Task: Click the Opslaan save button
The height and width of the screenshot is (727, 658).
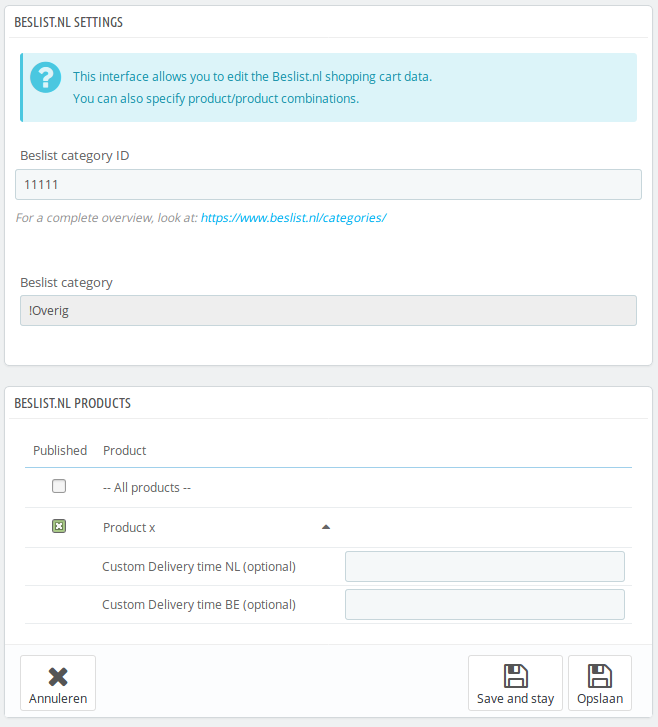Action: pos(600,683)
